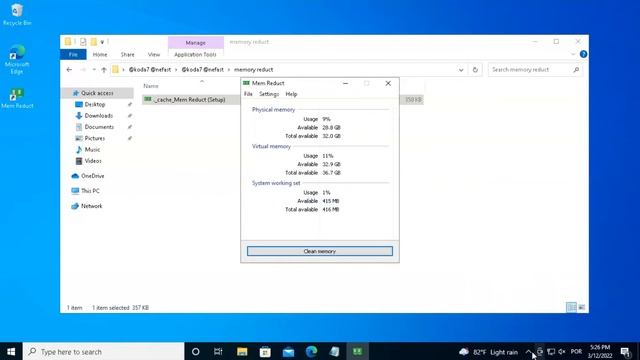
Task: Open Microsoft Edge from the taskbar
Action: coord(311,351)
